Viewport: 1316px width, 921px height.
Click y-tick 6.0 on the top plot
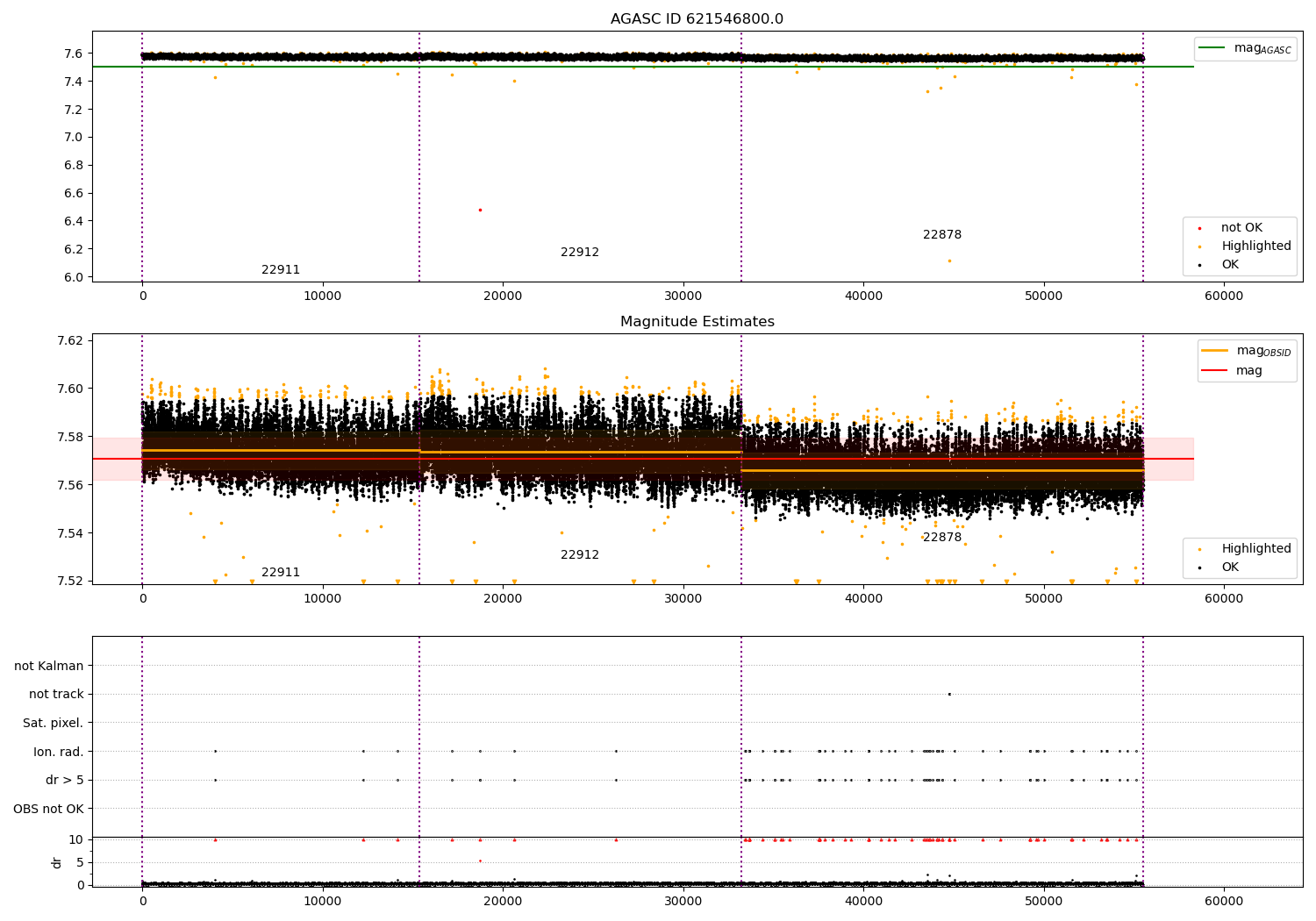click(x=74, y=277)
